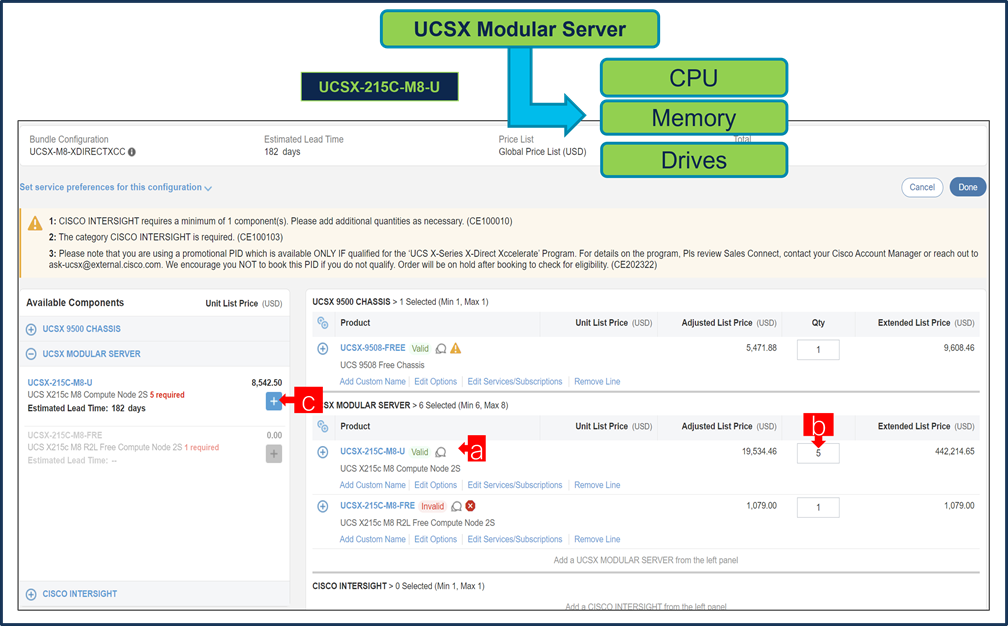Click the headset icon next to UCSX-215C-M8-U
The image size is (1008, 626).
coord(441,452)
